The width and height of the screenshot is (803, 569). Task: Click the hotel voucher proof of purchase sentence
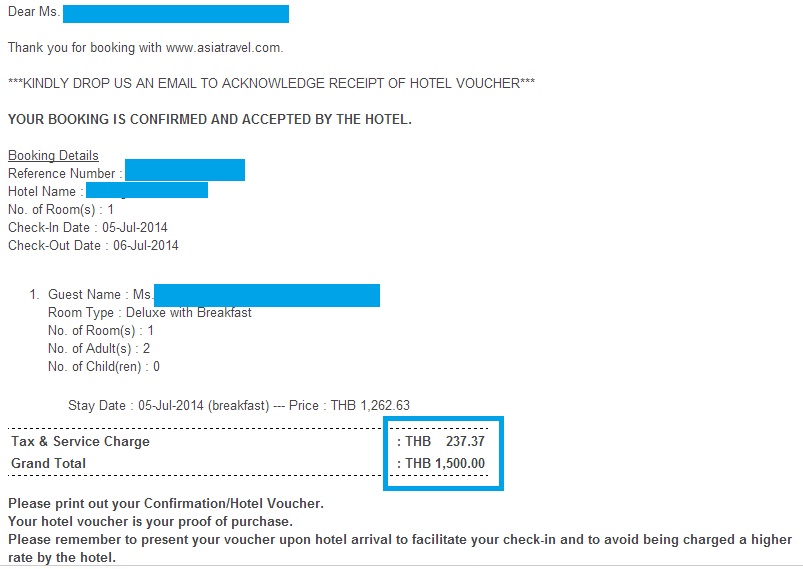[x=151, y=521]
